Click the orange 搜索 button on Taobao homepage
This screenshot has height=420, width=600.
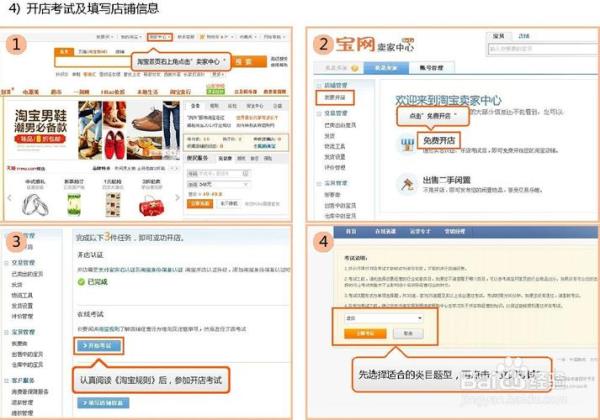248,62
